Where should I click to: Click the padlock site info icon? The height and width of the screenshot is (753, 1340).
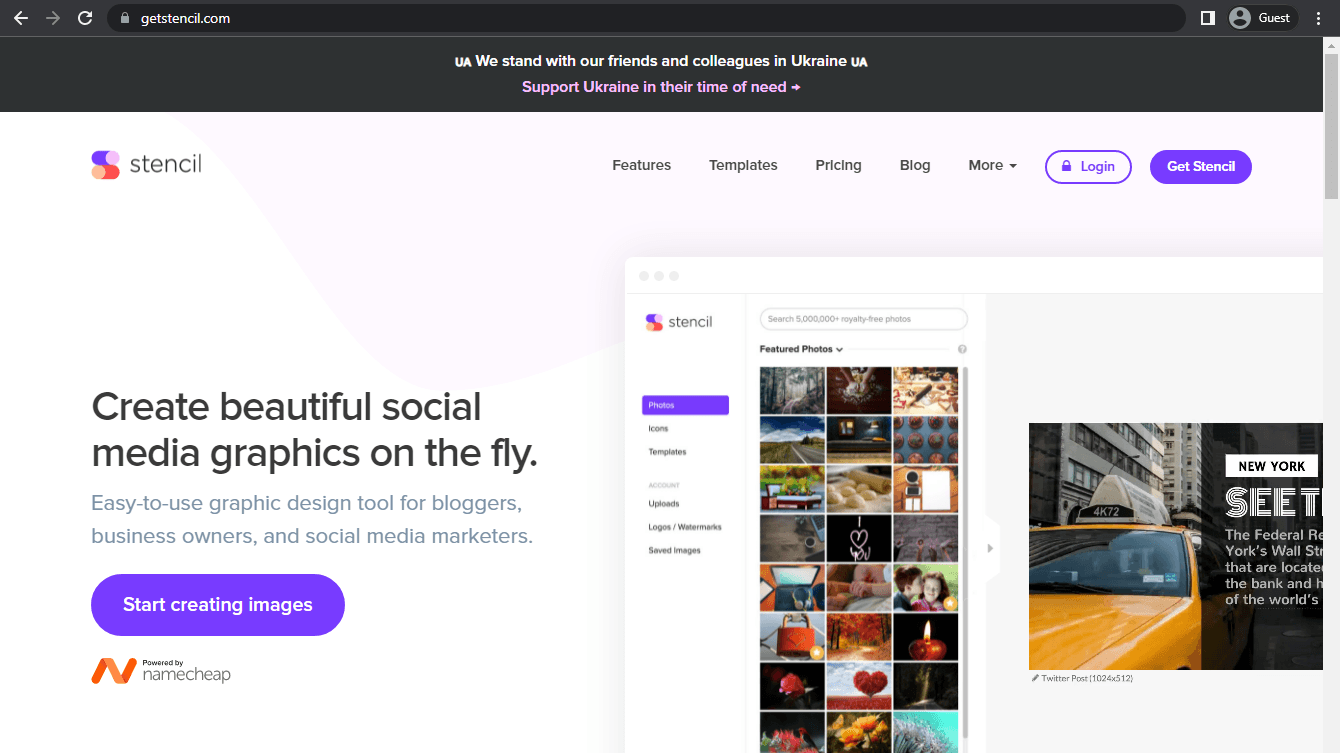[125, 18]
